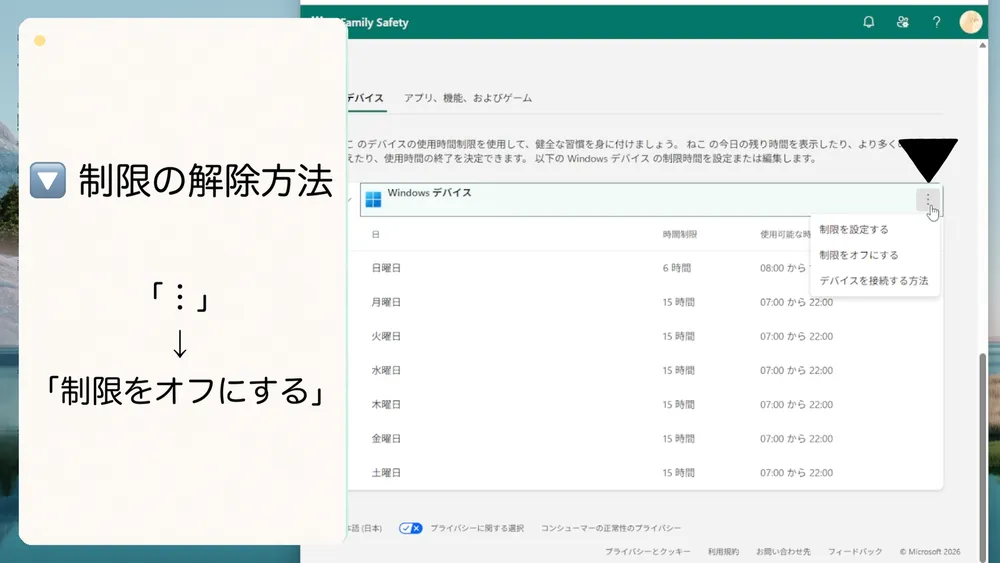
Task: Click the Family Safety title in header
Action: coord(374,22)
